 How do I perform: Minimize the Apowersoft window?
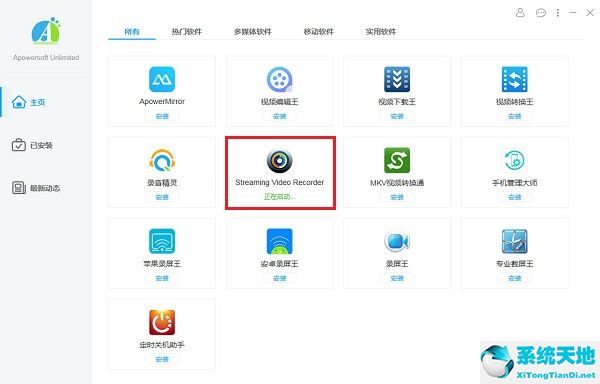coord(573,13)
